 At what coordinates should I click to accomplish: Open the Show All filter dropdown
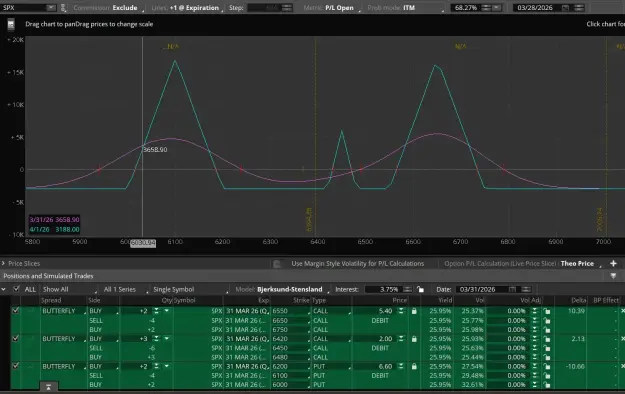point(69,289)
